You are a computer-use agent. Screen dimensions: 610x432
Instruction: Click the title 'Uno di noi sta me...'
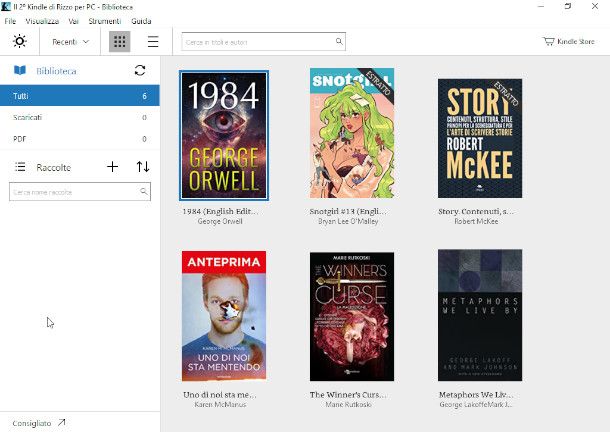(x=220, y=395)
